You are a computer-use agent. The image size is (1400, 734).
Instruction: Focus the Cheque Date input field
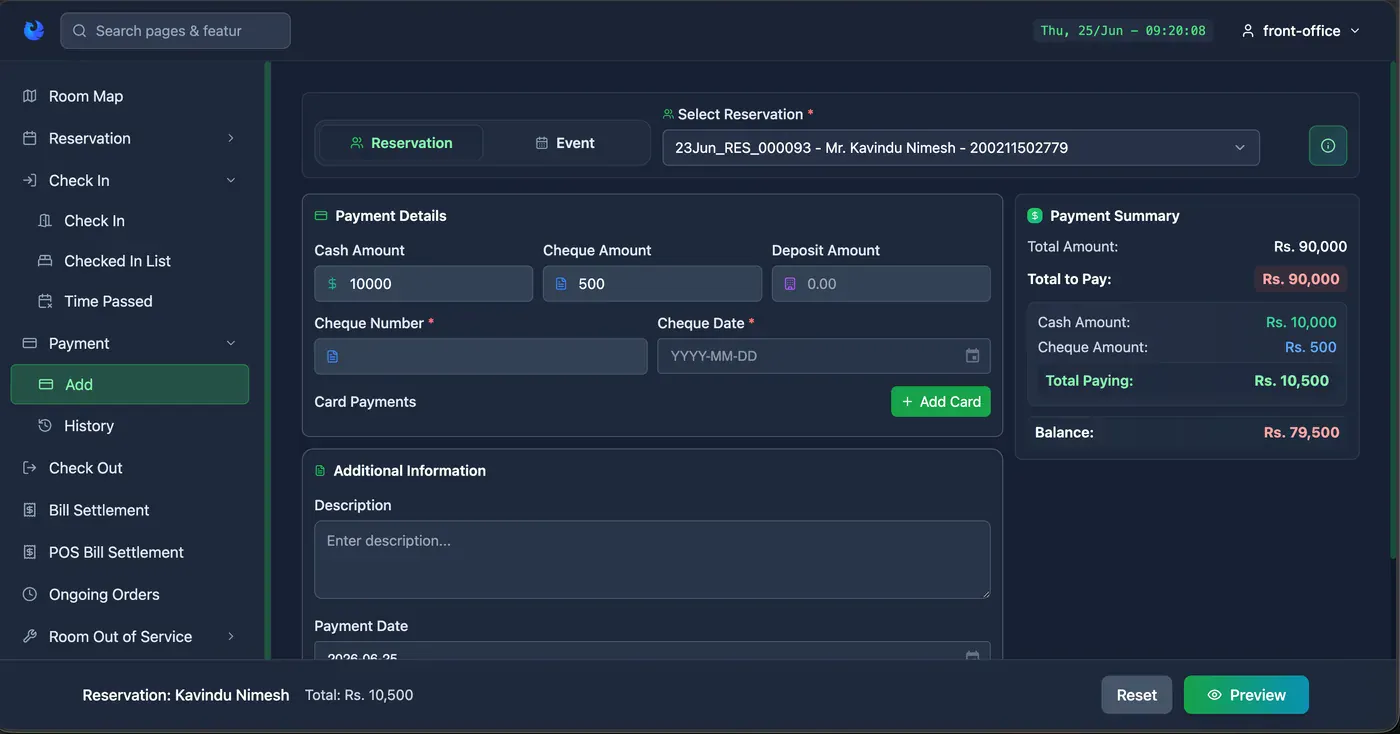(824, 356)
